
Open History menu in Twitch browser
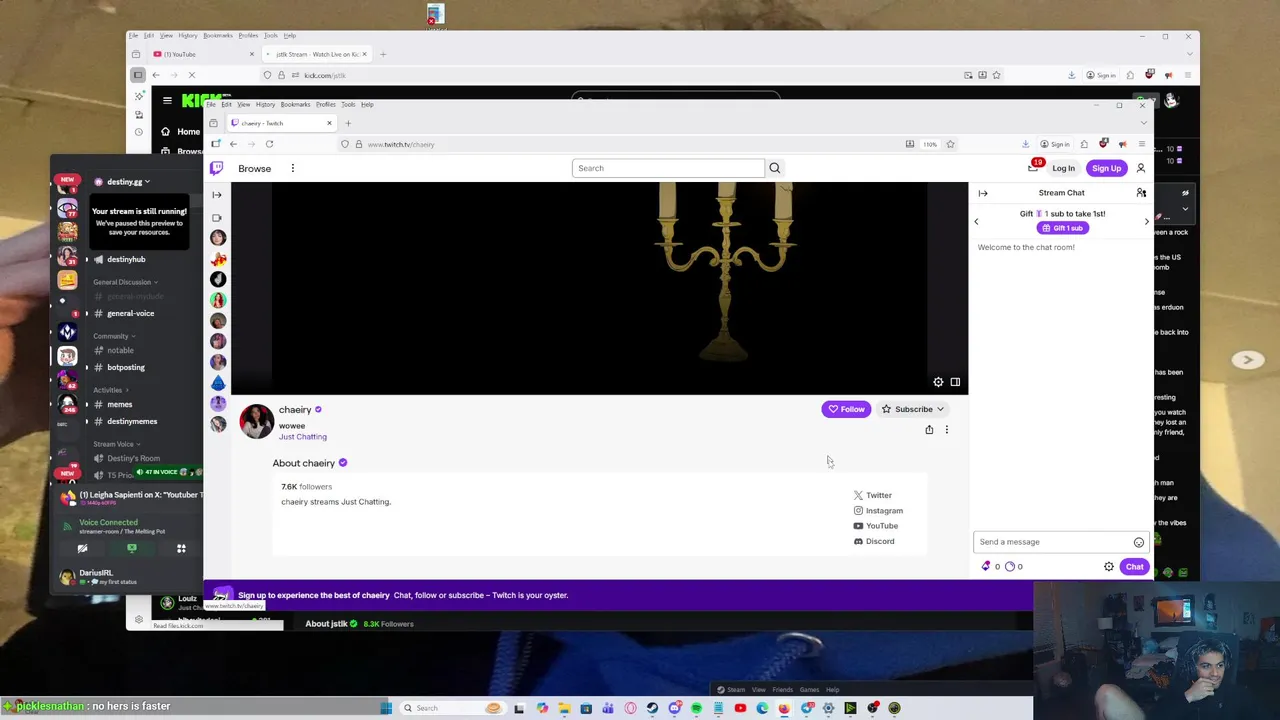[x=265, y=104]
